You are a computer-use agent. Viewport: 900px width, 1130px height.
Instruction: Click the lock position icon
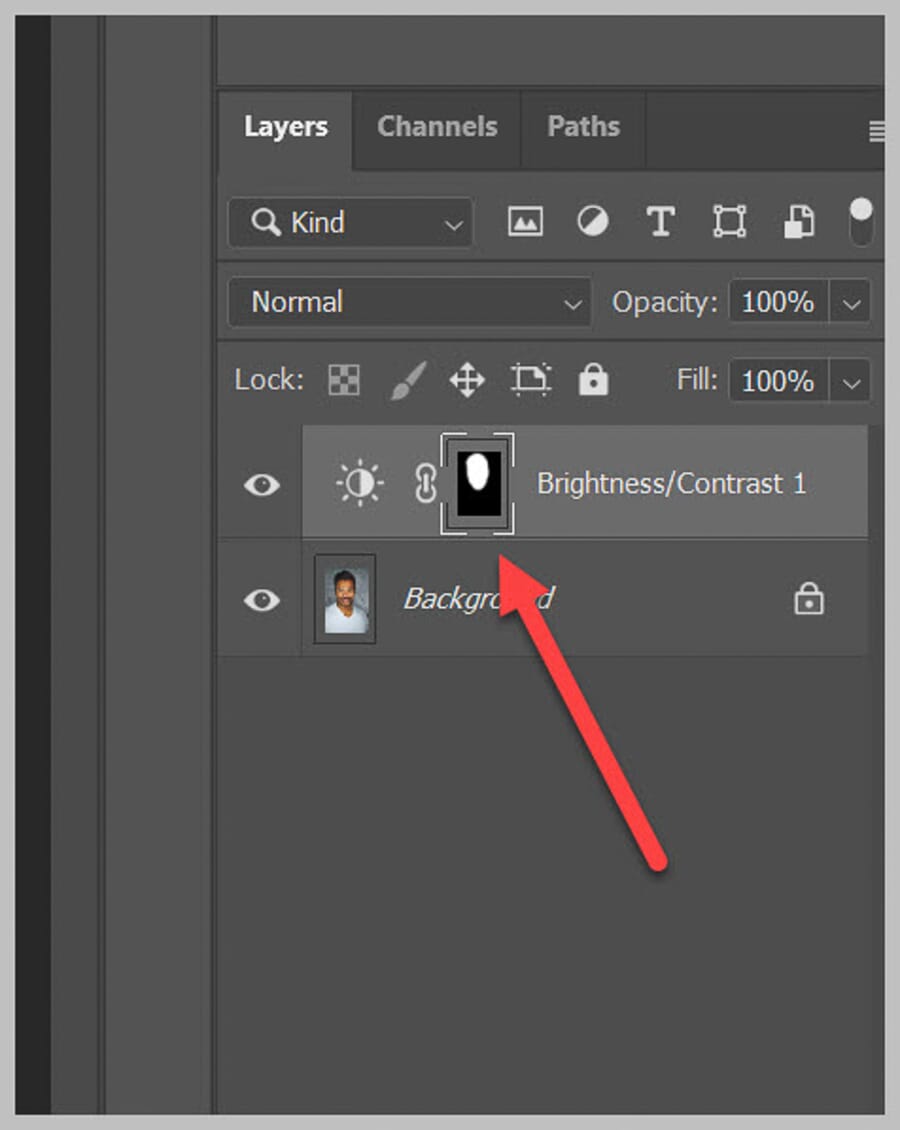(x=465, y=380)
